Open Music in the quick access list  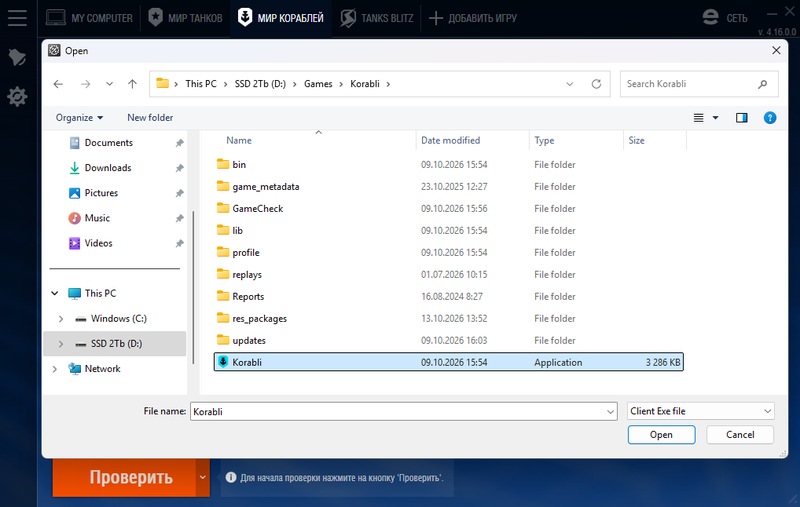coord(97,218)
